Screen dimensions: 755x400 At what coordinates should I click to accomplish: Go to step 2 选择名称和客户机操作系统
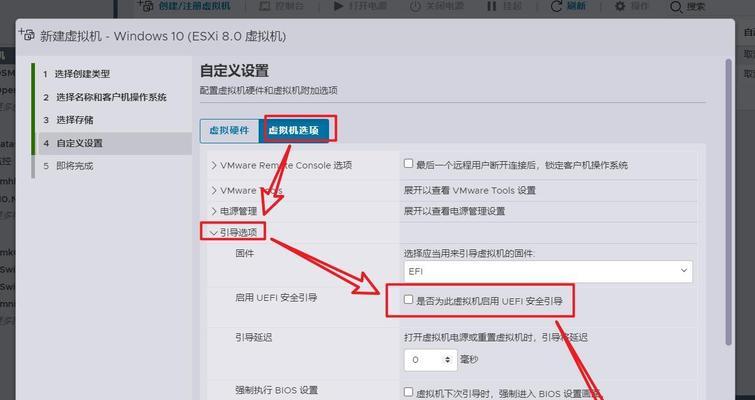click(105, 97)
